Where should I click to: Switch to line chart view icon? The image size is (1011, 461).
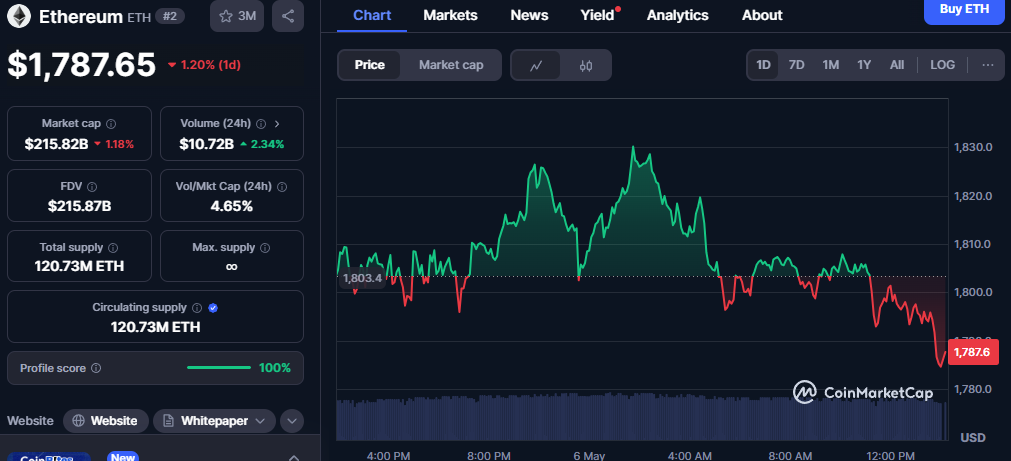pyautogui.click(x=536, y=65)
